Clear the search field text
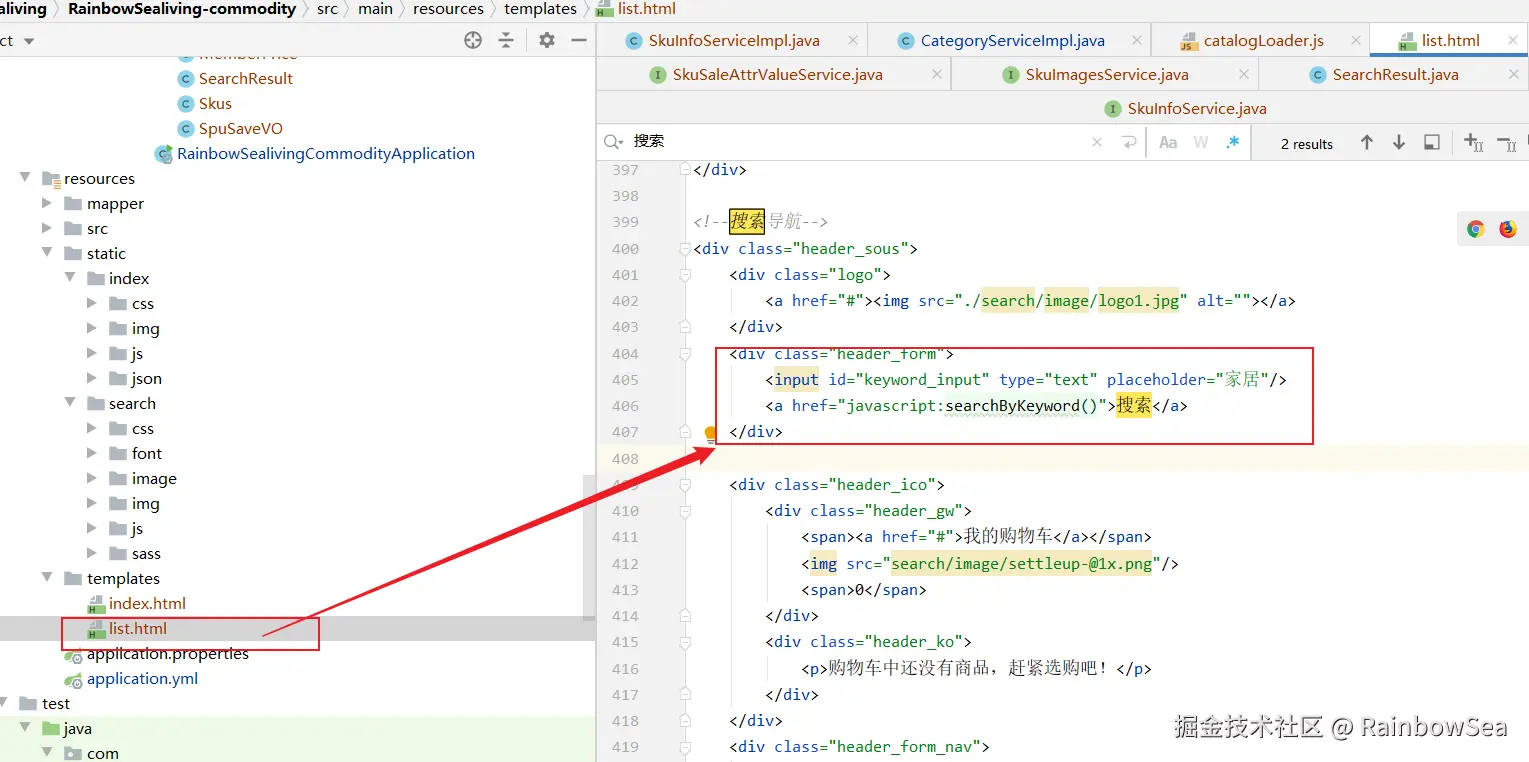The height and width of the screenshot is (762, 1529). (1097, 142)
